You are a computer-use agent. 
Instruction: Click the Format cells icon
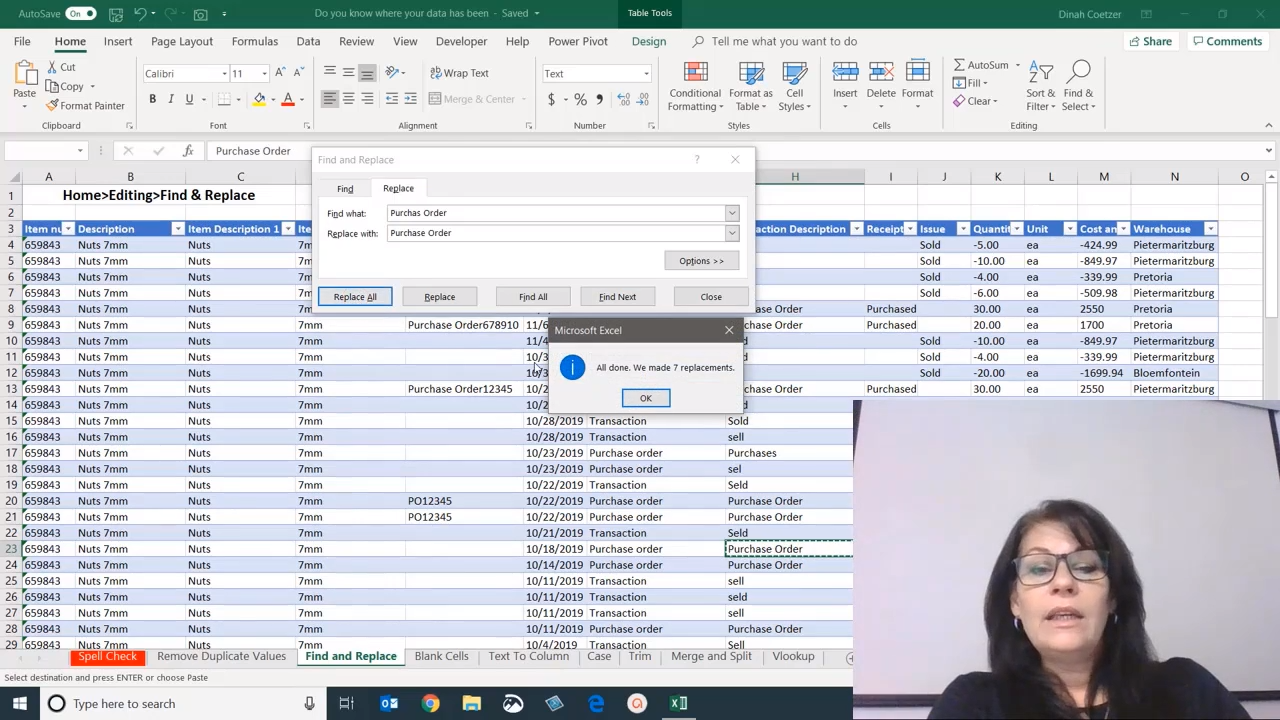coord(917,72)
